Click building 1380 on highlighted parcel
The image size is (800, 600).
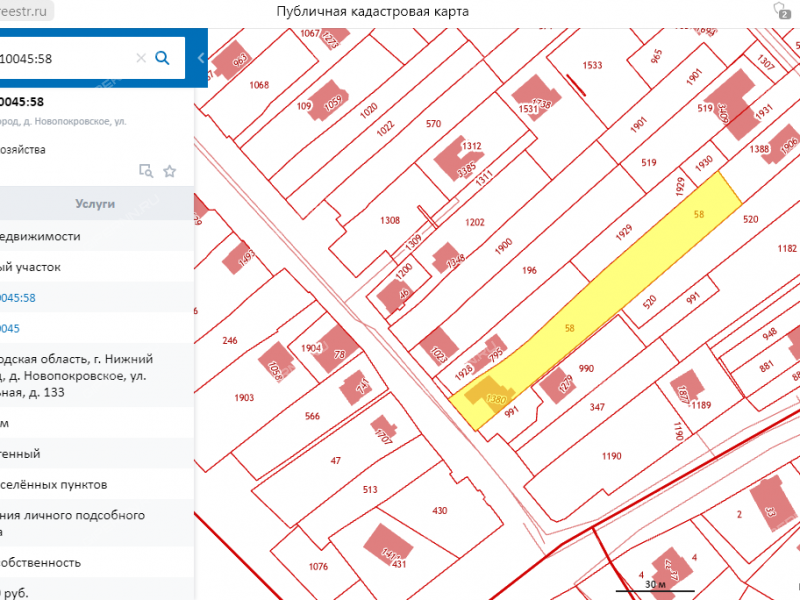[489, 397]
